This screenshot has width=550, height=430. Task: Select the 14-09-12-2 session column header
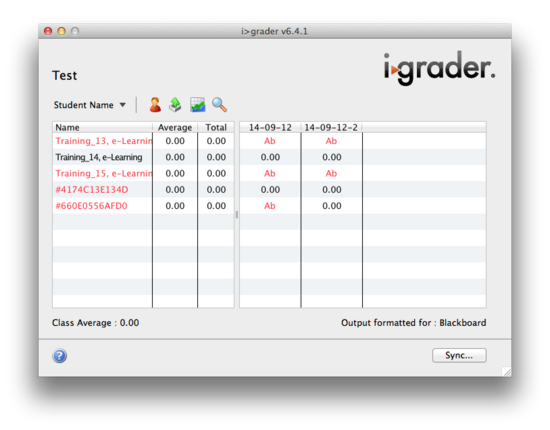point(331,127)
